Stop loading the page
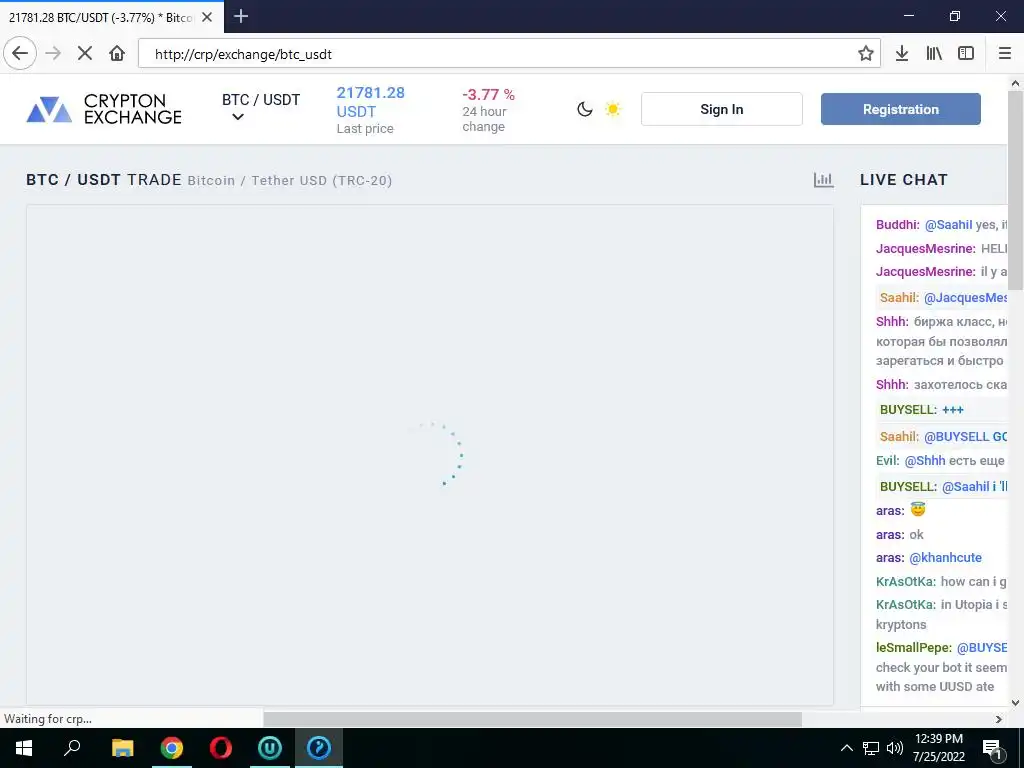Screen dimensions: 1024x768 (85, 54)
